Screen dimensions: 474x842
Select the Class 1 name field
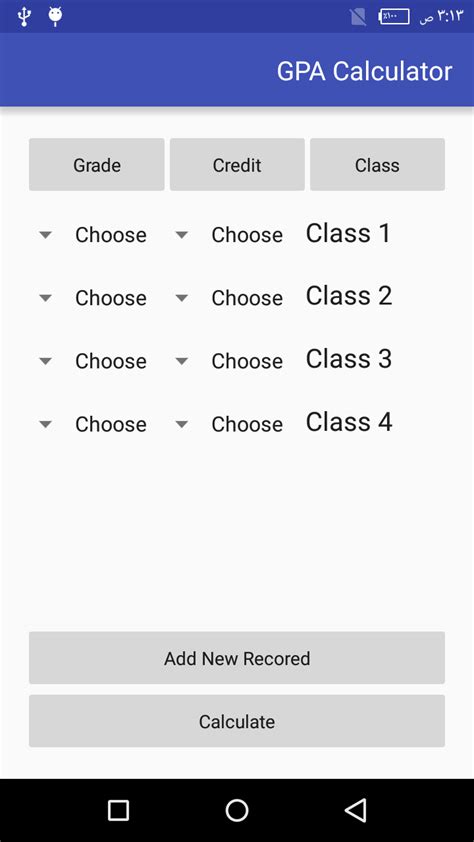point(348,234)
